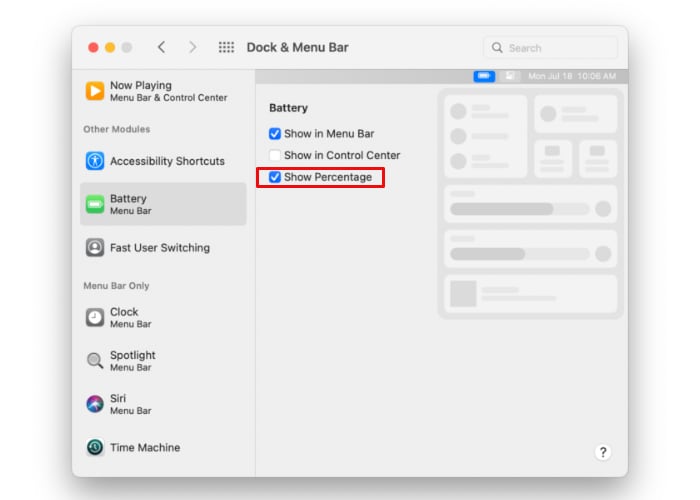Screen dimensions: 700x500
Task: Open Spotlight Menu Bar settings
Action: point(163,360)
